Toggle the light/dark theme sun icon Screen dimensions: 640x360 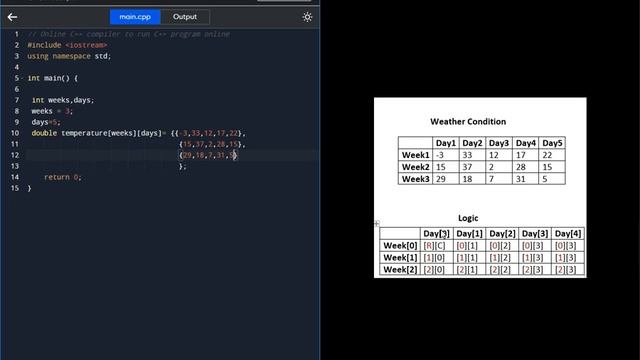click(x=307, y=17)
